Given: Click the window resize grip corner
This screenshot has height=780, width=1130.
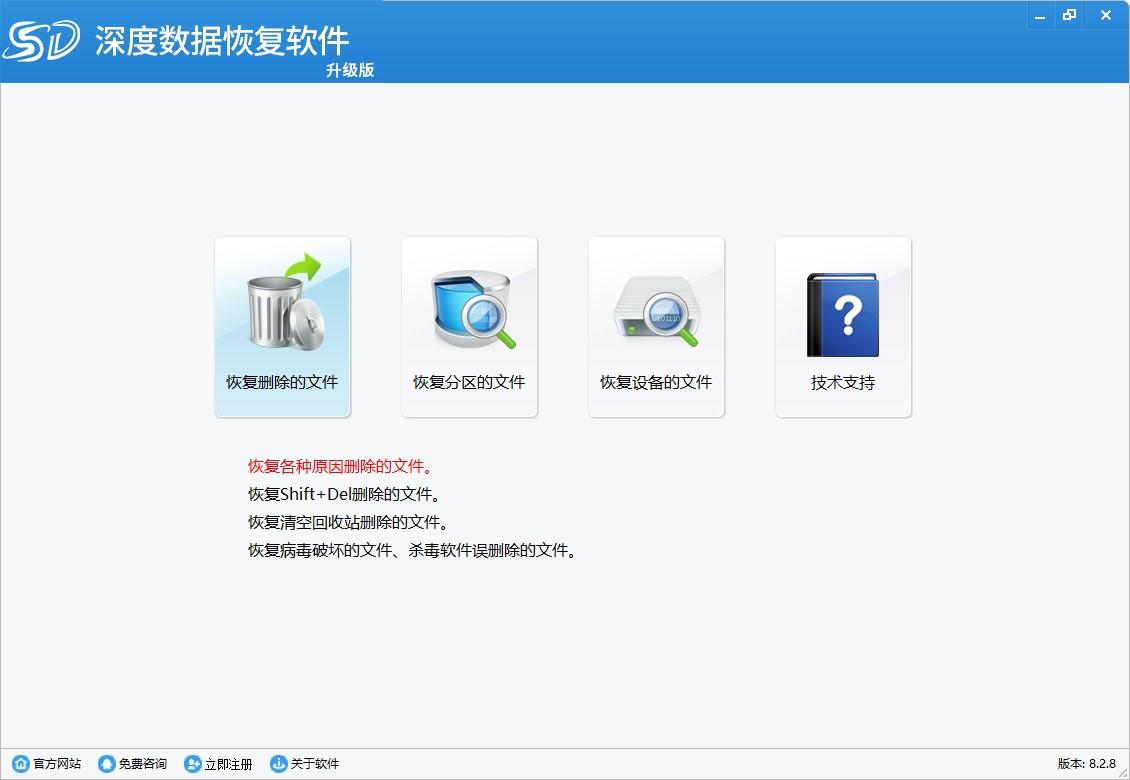Looking at the screenshot, I should [x=1123, y=774].
